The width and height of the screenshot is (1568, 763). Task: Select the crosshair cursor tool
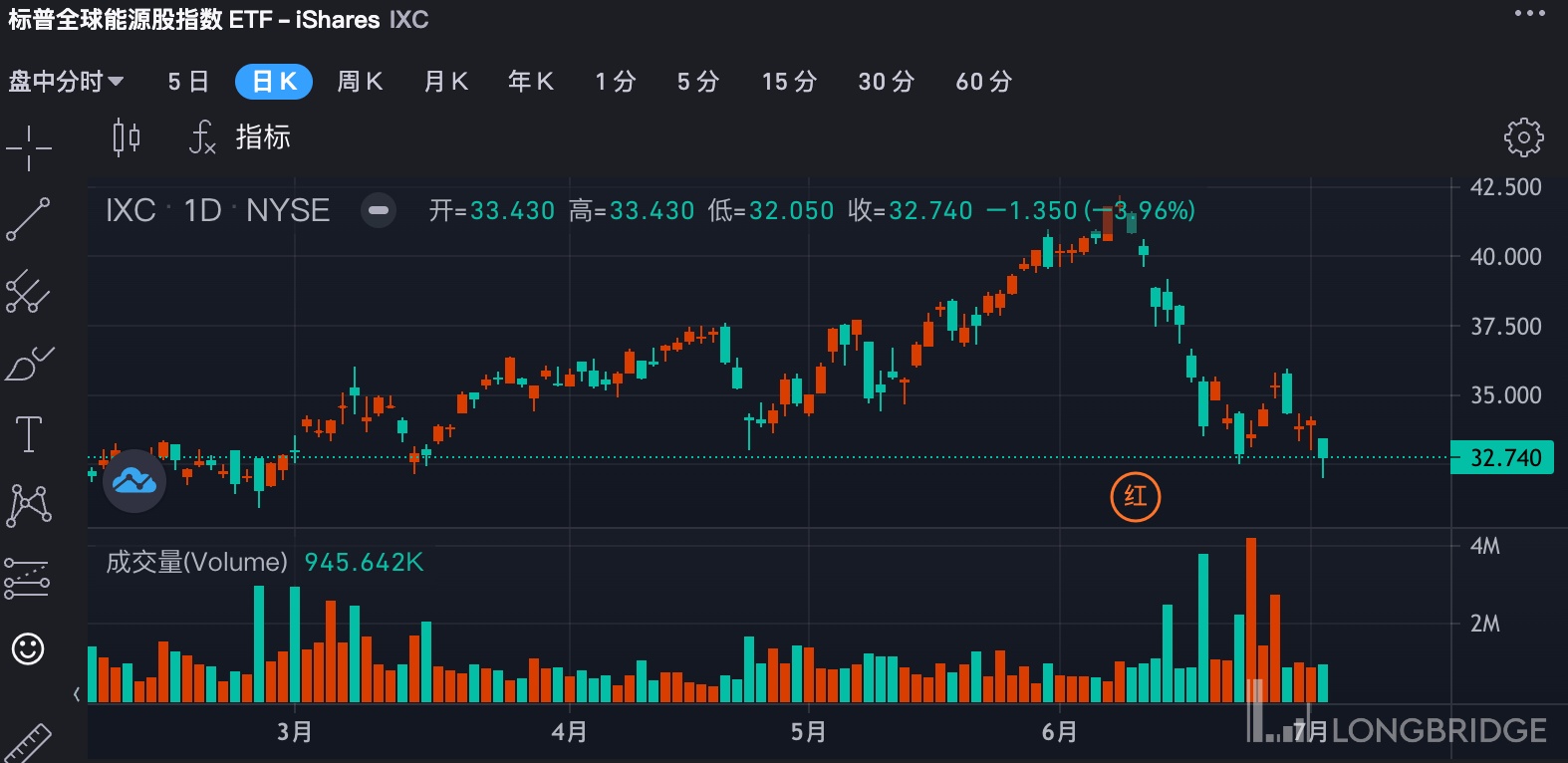point(28,148)
